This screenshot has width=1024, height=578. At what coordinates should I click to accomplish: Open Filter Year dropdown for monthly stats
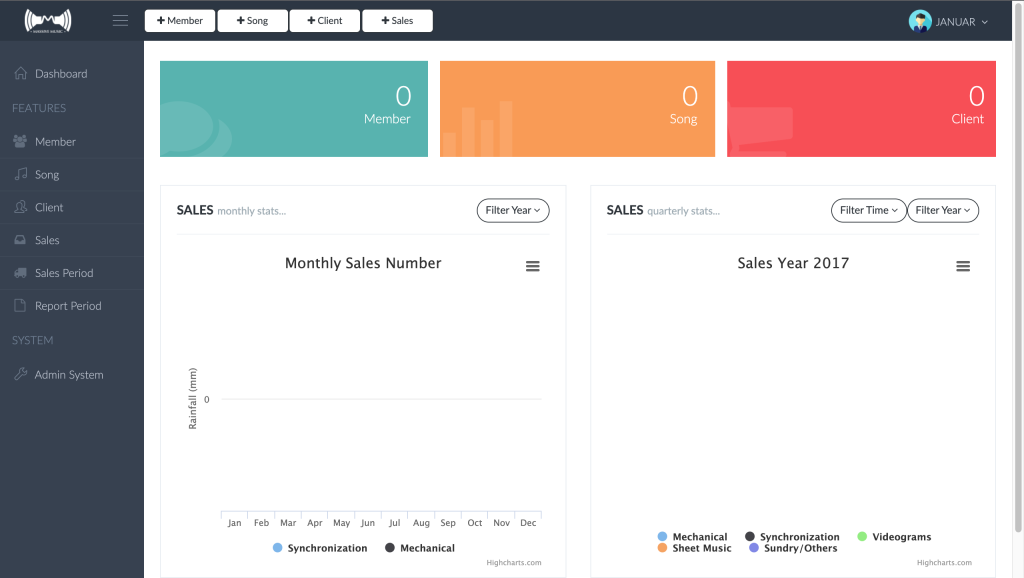pyautogui.click(x=513, y=210)
